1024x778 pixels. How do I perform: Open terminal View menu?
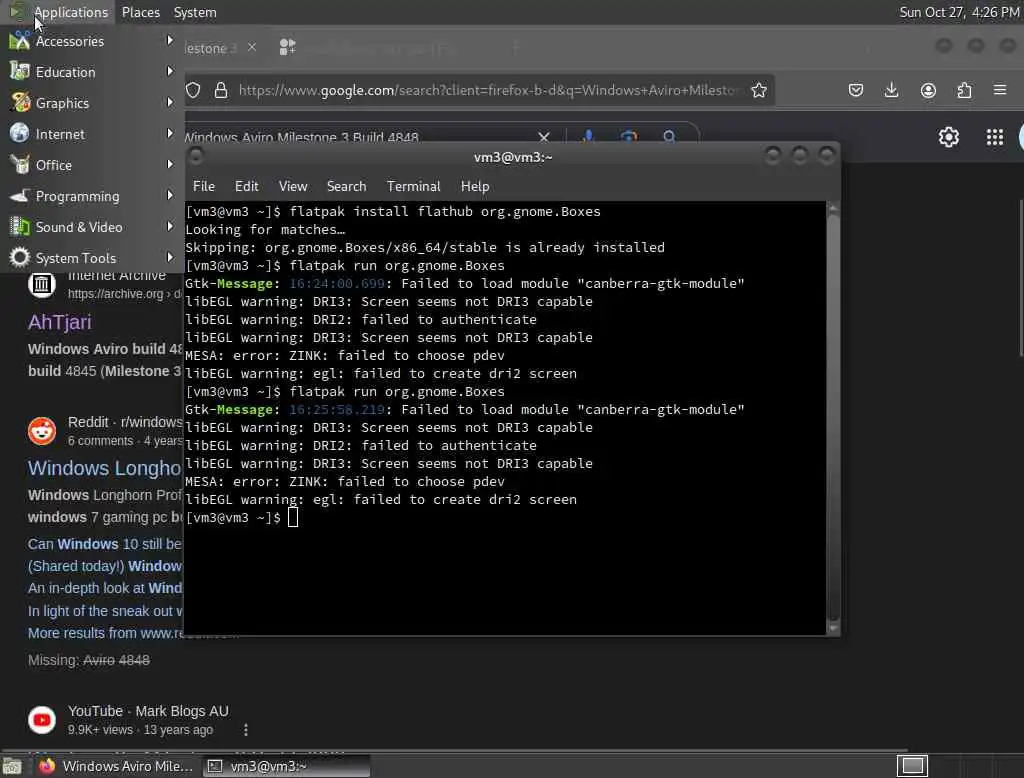(x=293, y=186)
